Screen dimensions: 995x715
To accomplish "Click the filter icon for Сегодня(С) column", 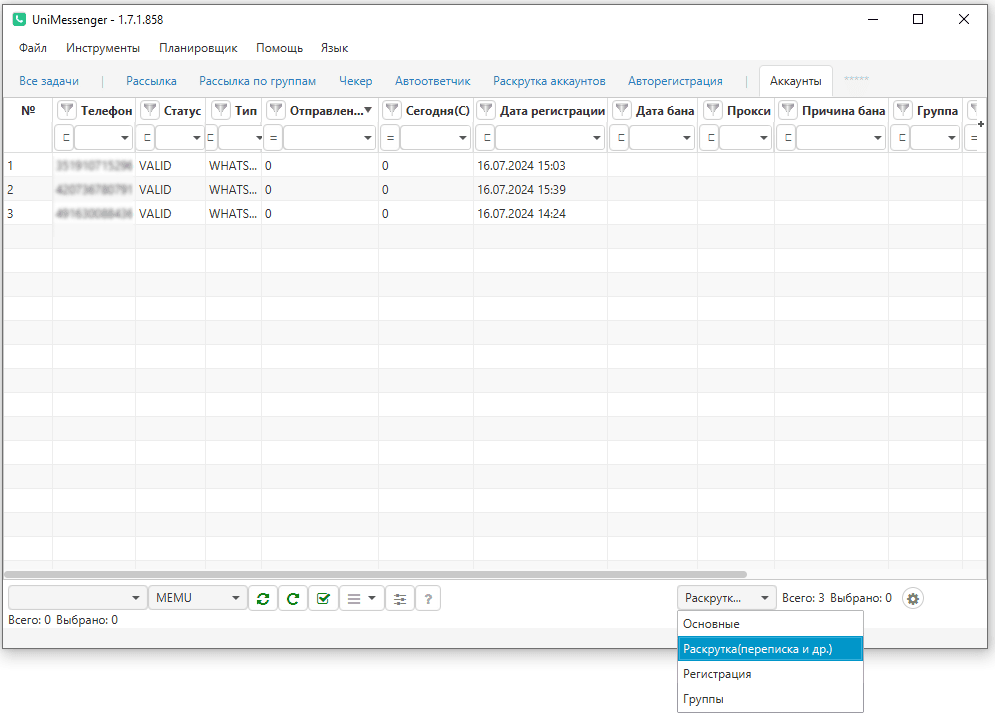I will point(392,110).
